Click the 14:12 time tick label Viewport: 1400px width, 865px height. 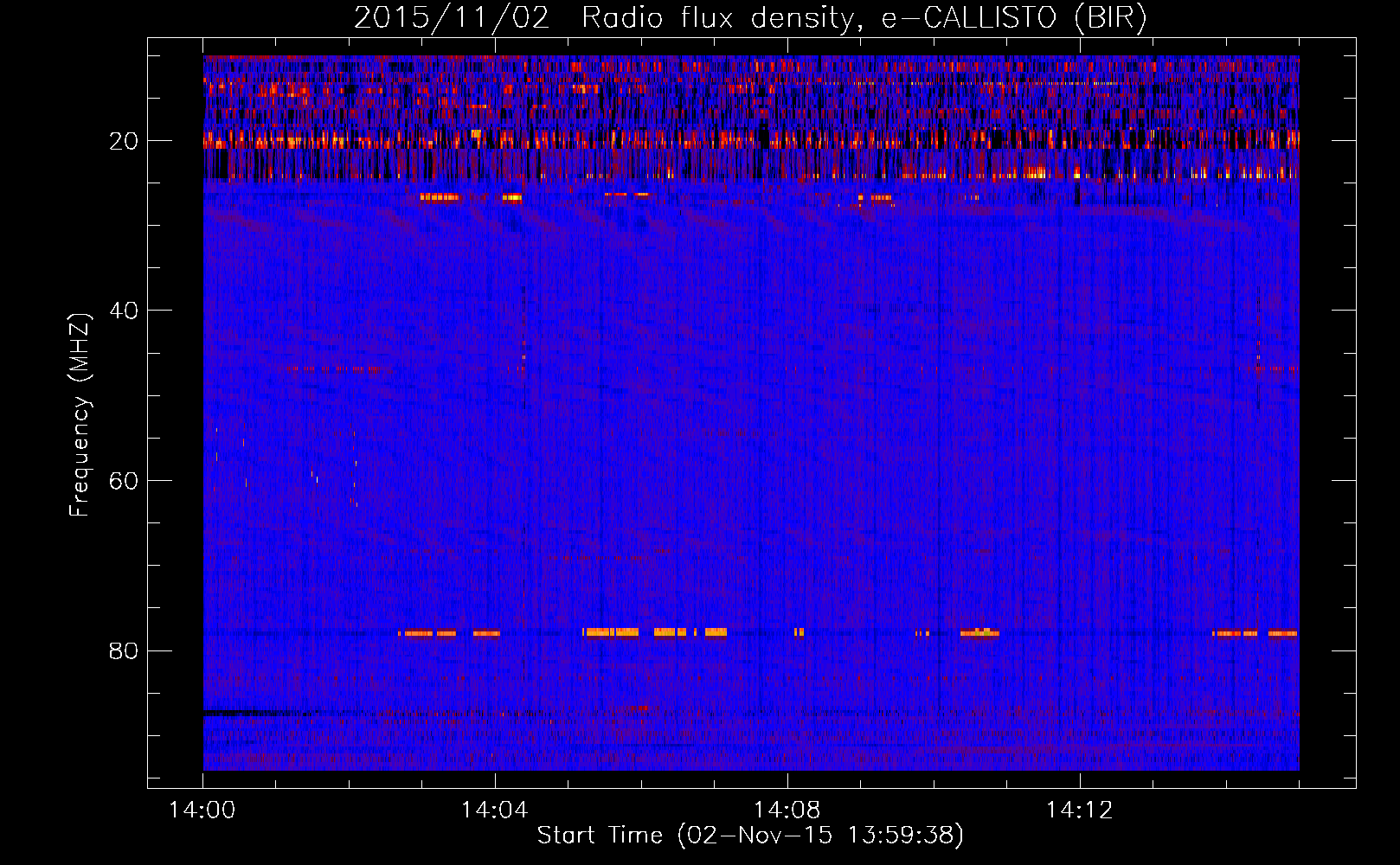(1080, 811)
